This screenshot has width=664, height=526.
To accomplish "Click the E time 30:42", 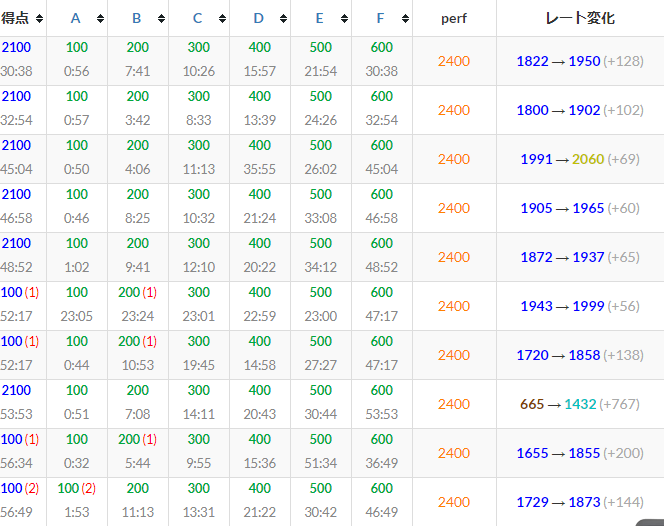I will [321, 512].
